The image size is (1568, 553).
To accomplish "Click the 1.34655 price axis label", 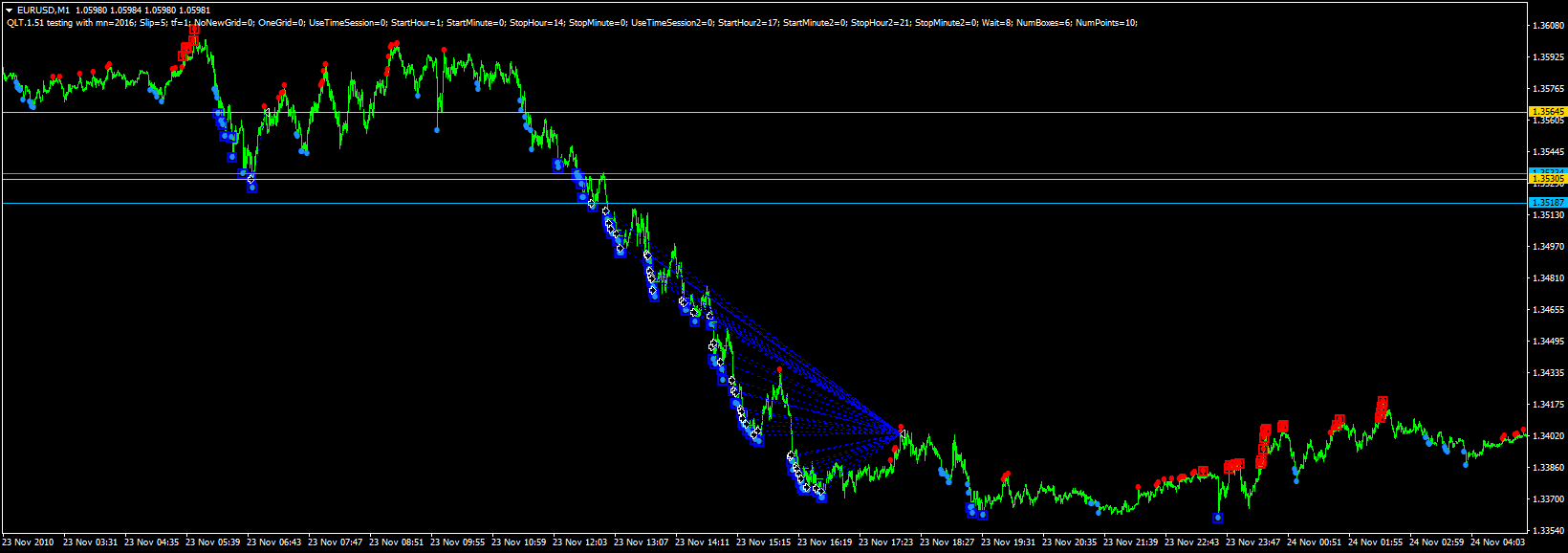I will click(1549, 310).
